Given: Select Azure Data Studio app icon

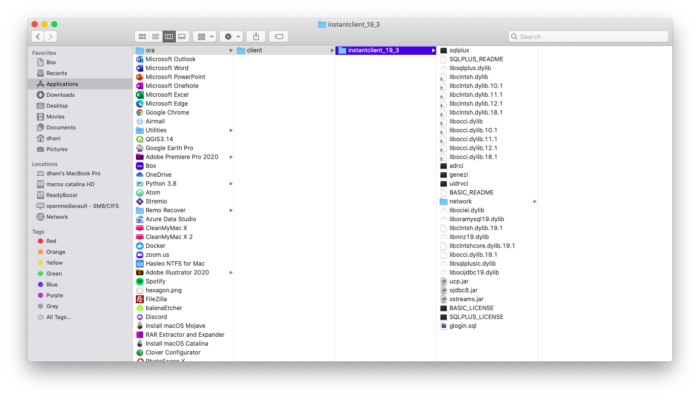Looking at the screenshot, I should (140, 219).
